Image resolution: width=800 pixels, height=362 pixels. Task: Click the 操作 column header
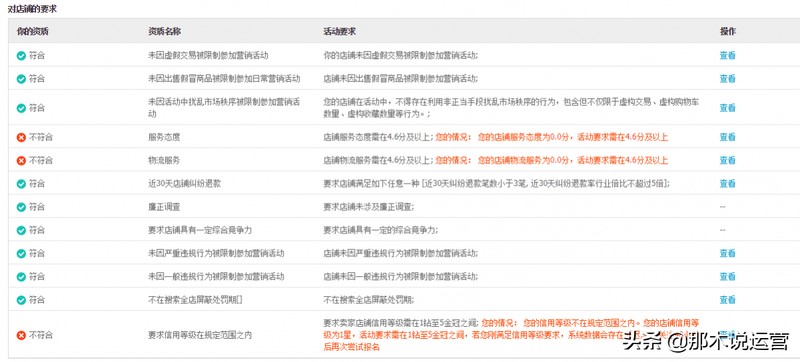click(x=728, y=32)
